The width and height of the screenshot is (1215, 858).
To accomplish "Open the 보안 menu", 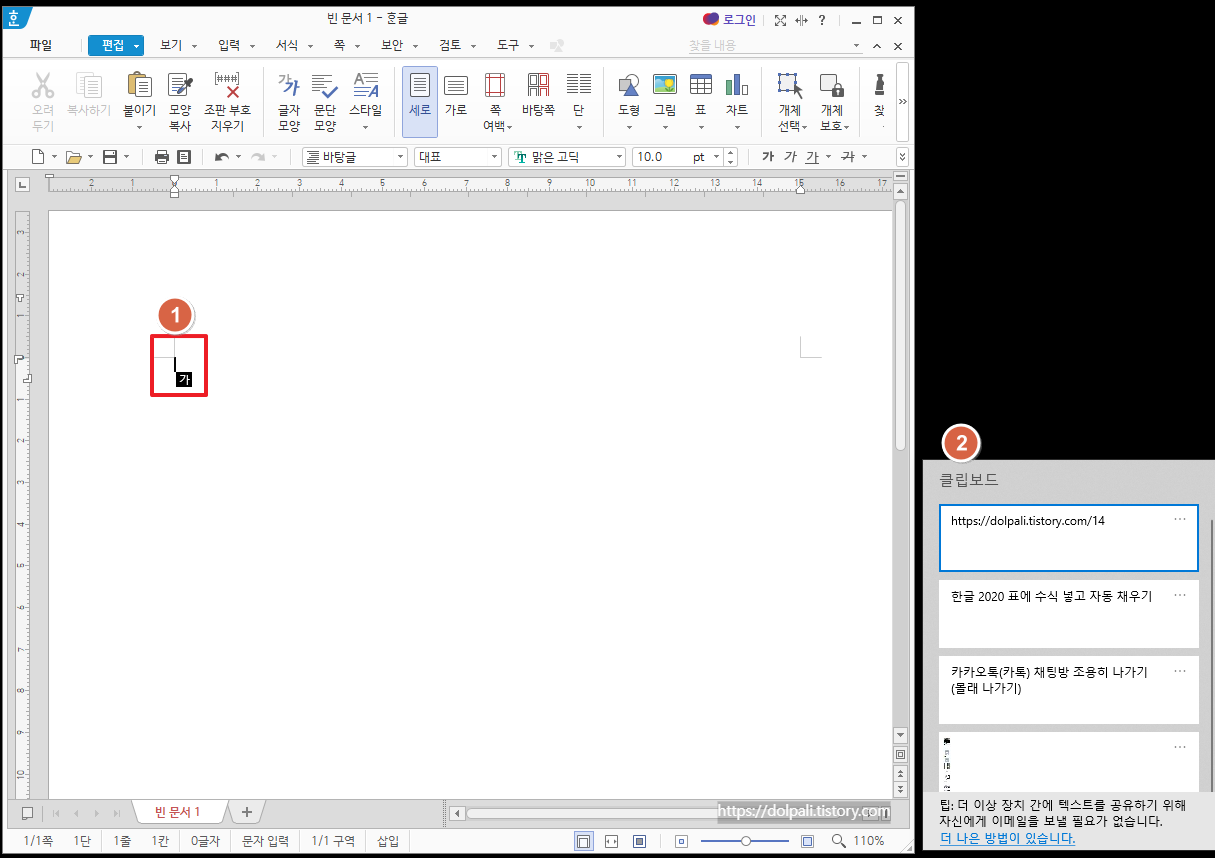I will (392, 45).
